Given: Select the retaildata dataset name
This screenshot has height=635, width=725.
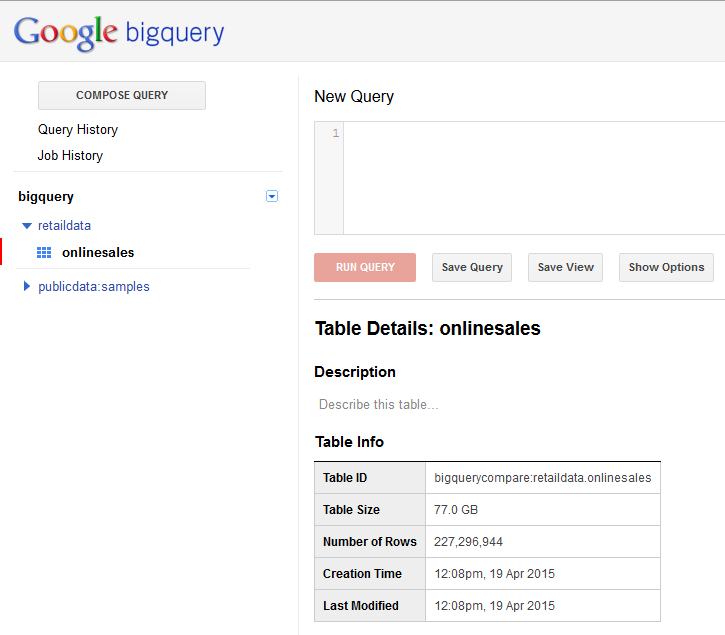Looking at the screenshot, I should click(x=64, y=226).
